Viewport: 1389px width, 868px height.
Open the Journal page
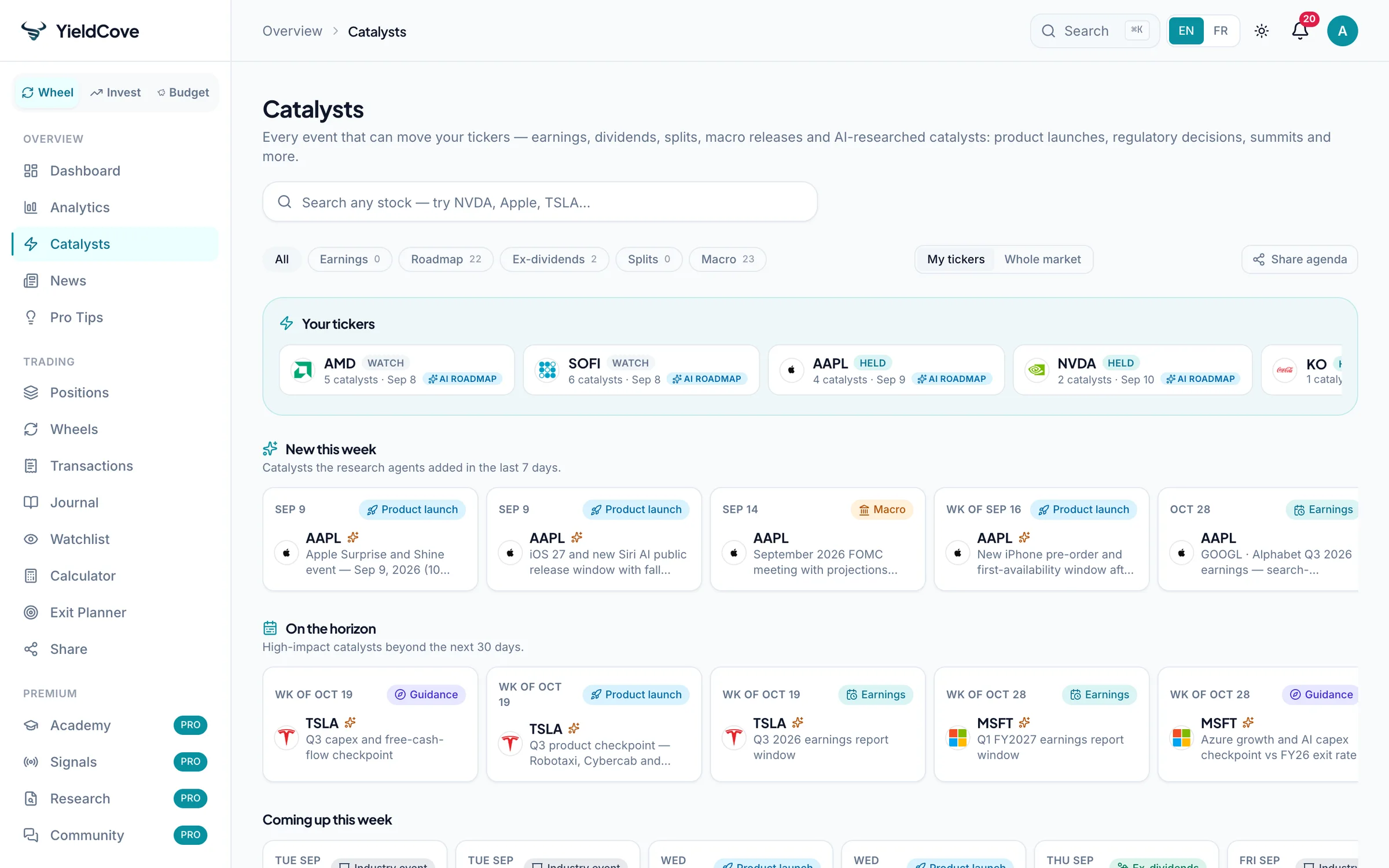(115, 502)
